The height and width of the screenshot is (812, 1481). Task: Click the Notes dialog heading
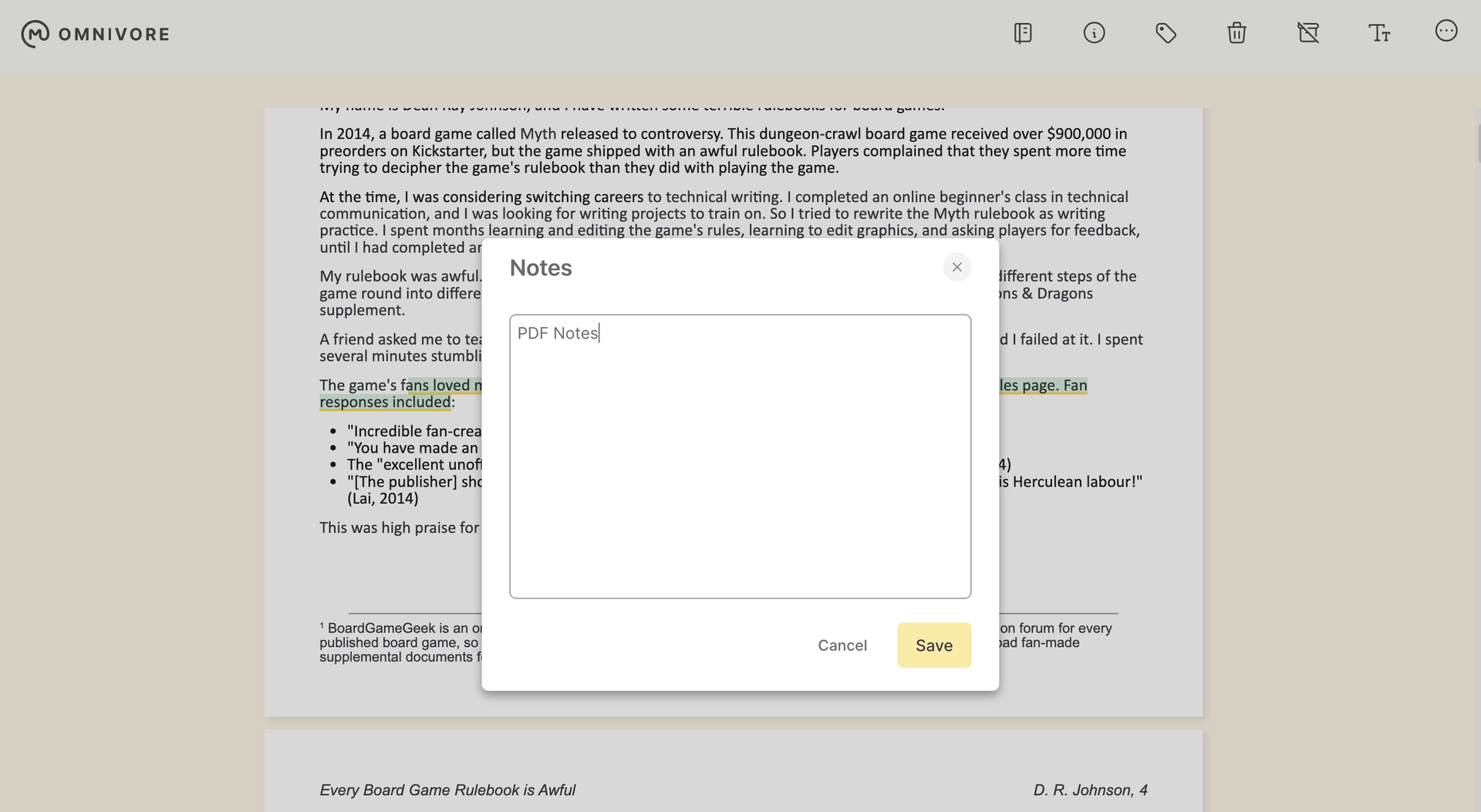541,268
